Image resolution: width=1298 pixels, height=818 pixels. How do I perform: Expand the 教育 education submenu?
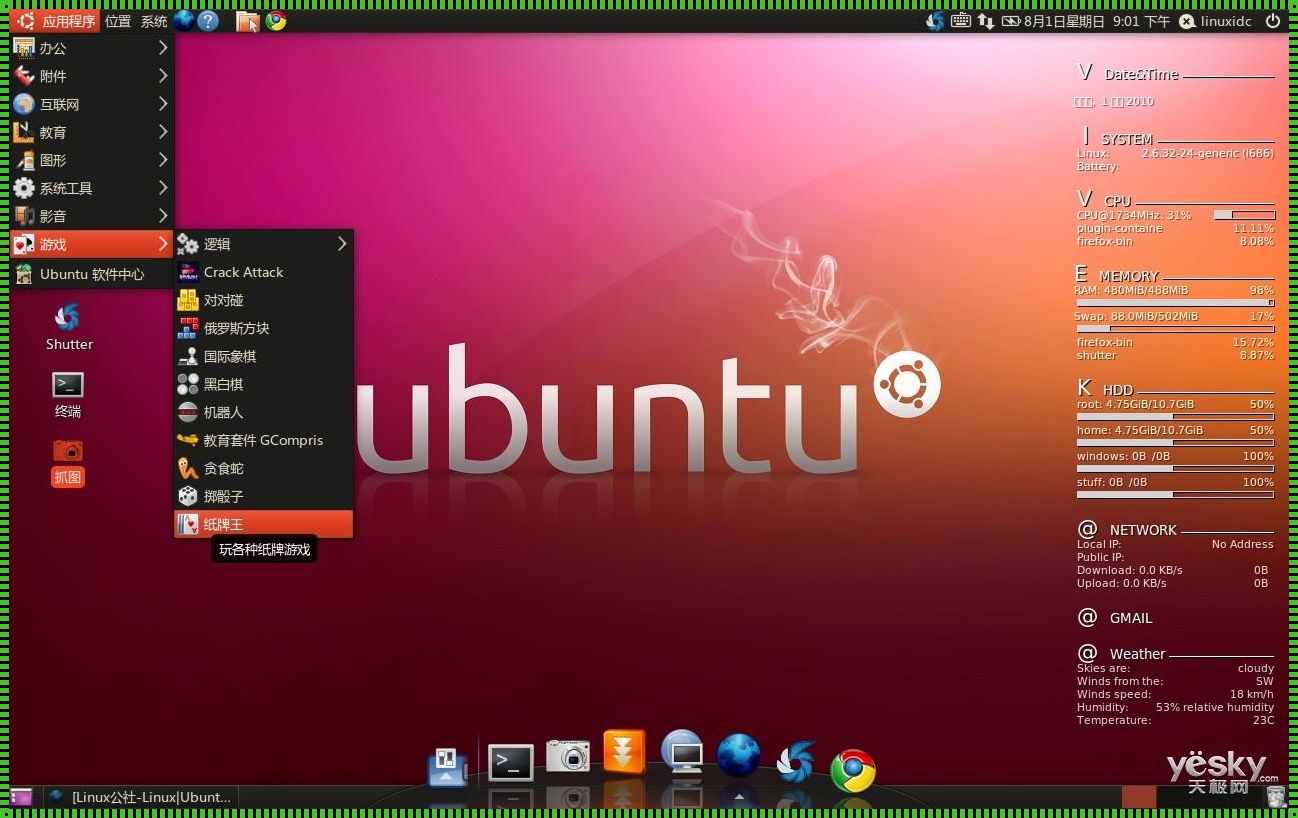coord(92,132)
